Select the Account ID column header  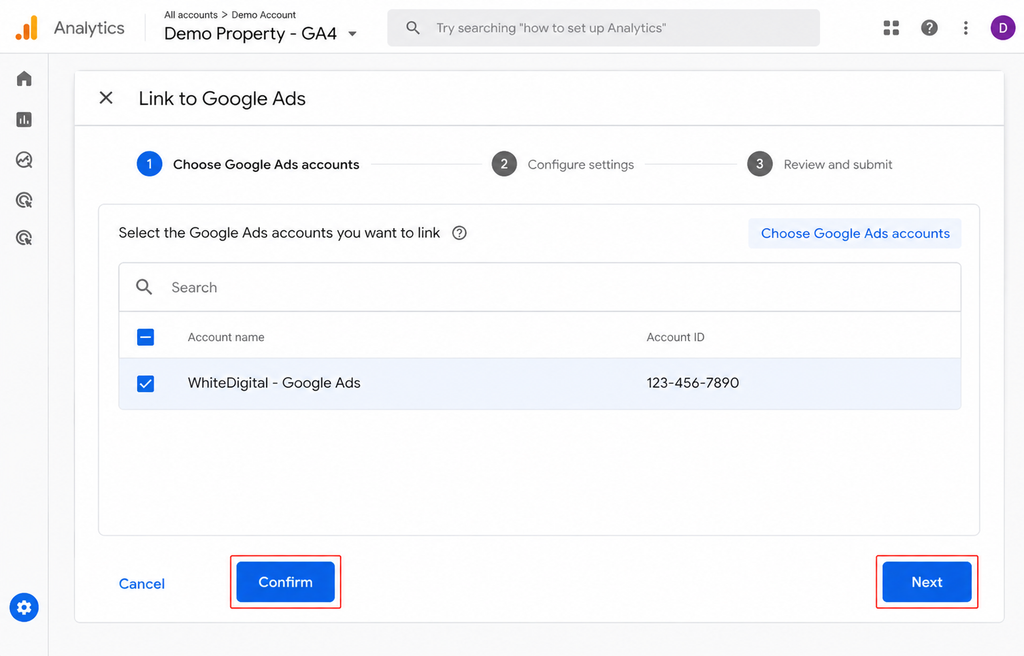675,337
